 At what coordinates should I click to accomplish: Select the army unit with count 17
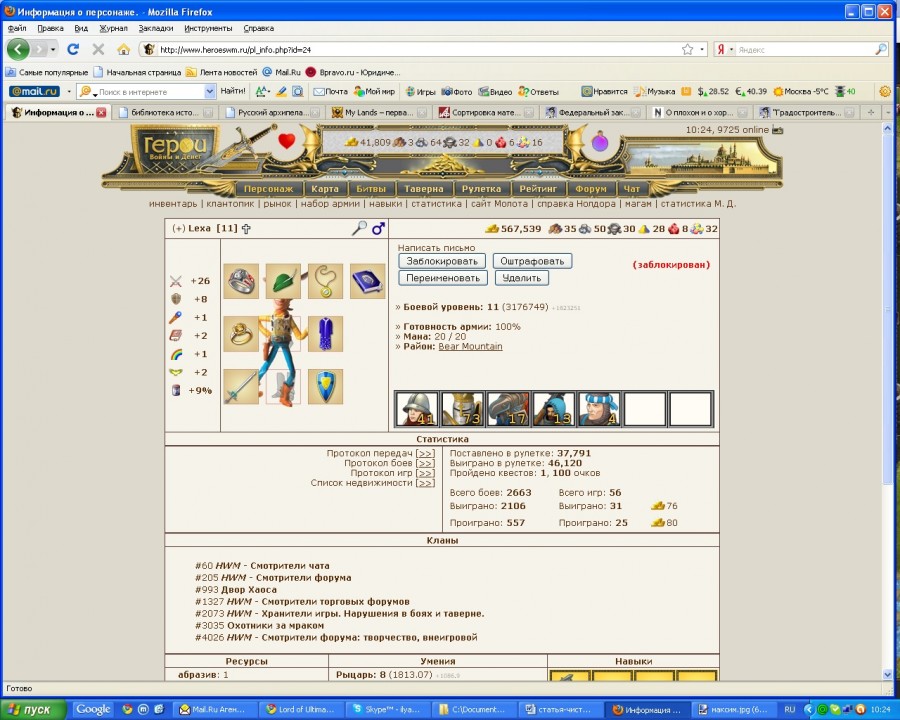[x=508, y=409]
